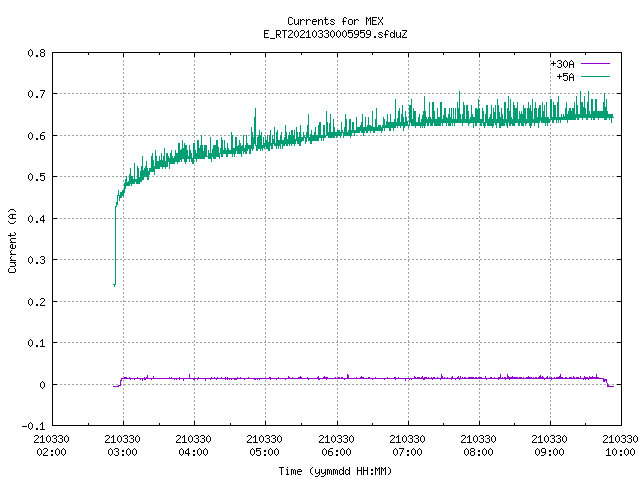This screenshot has width=640, height=480.
Task: Click the y-axis tick value 0.1
Action: [37, 343]
